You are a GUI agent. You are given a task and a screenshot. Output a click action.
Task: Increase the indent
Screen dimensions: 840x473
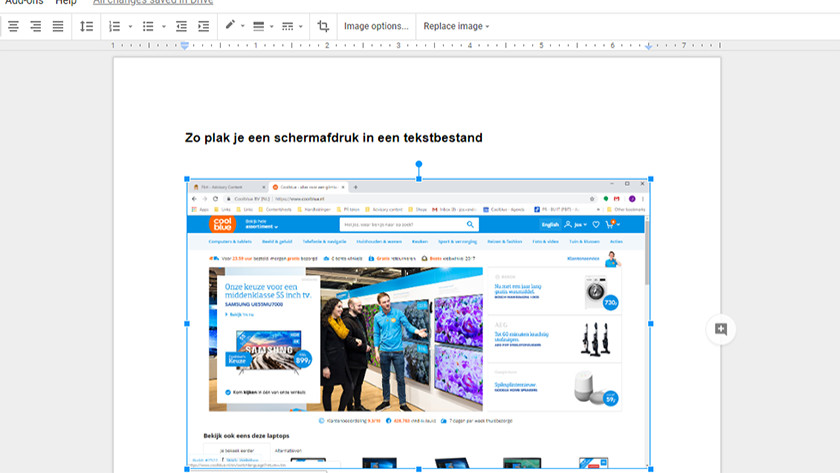coord(203,26)
